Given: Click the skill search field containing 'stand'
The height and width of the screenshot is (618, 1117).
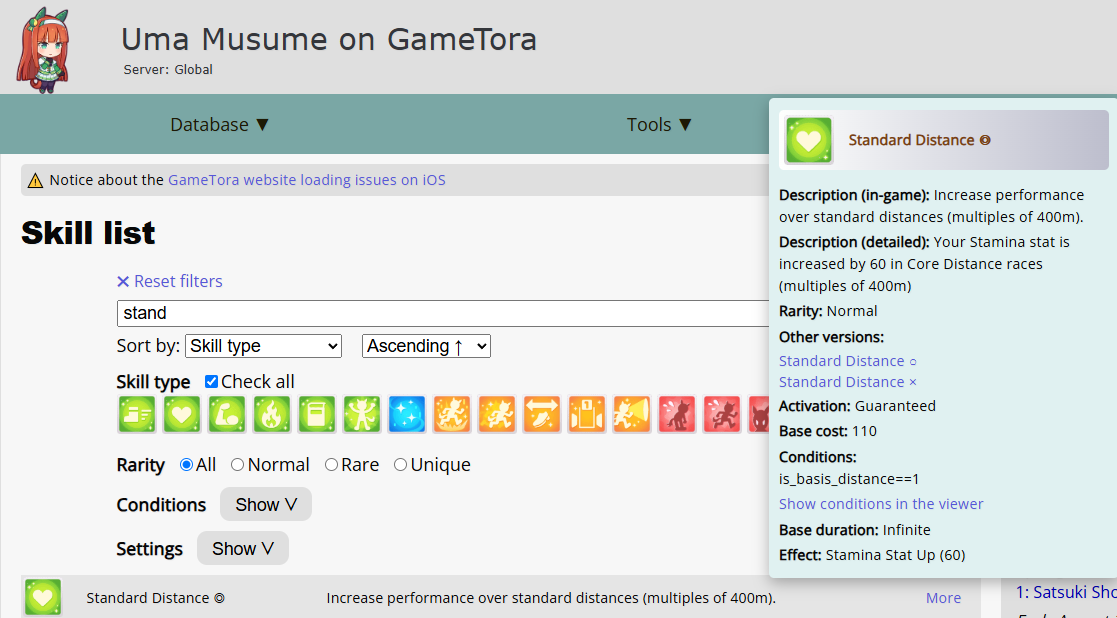Looking at the screenshot, I should pyautogui.click(x=443, y=313).
